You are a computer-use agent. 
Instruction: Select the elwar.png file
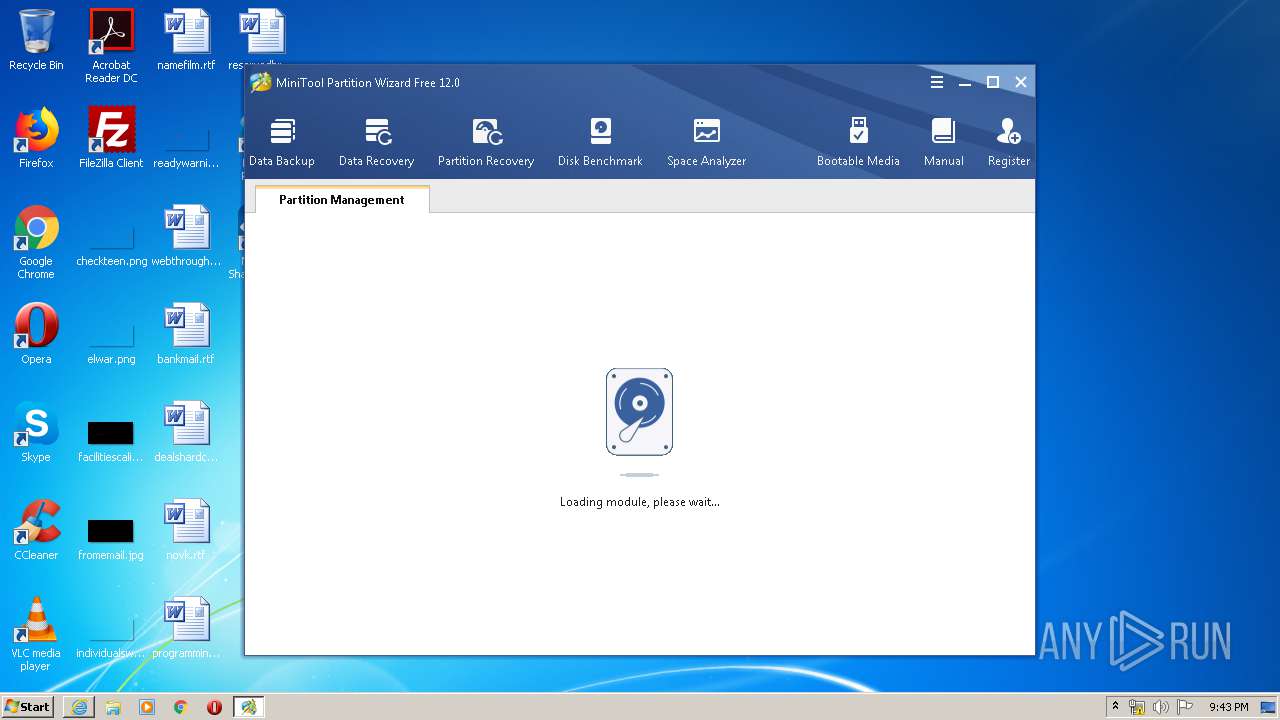point(111,345)
